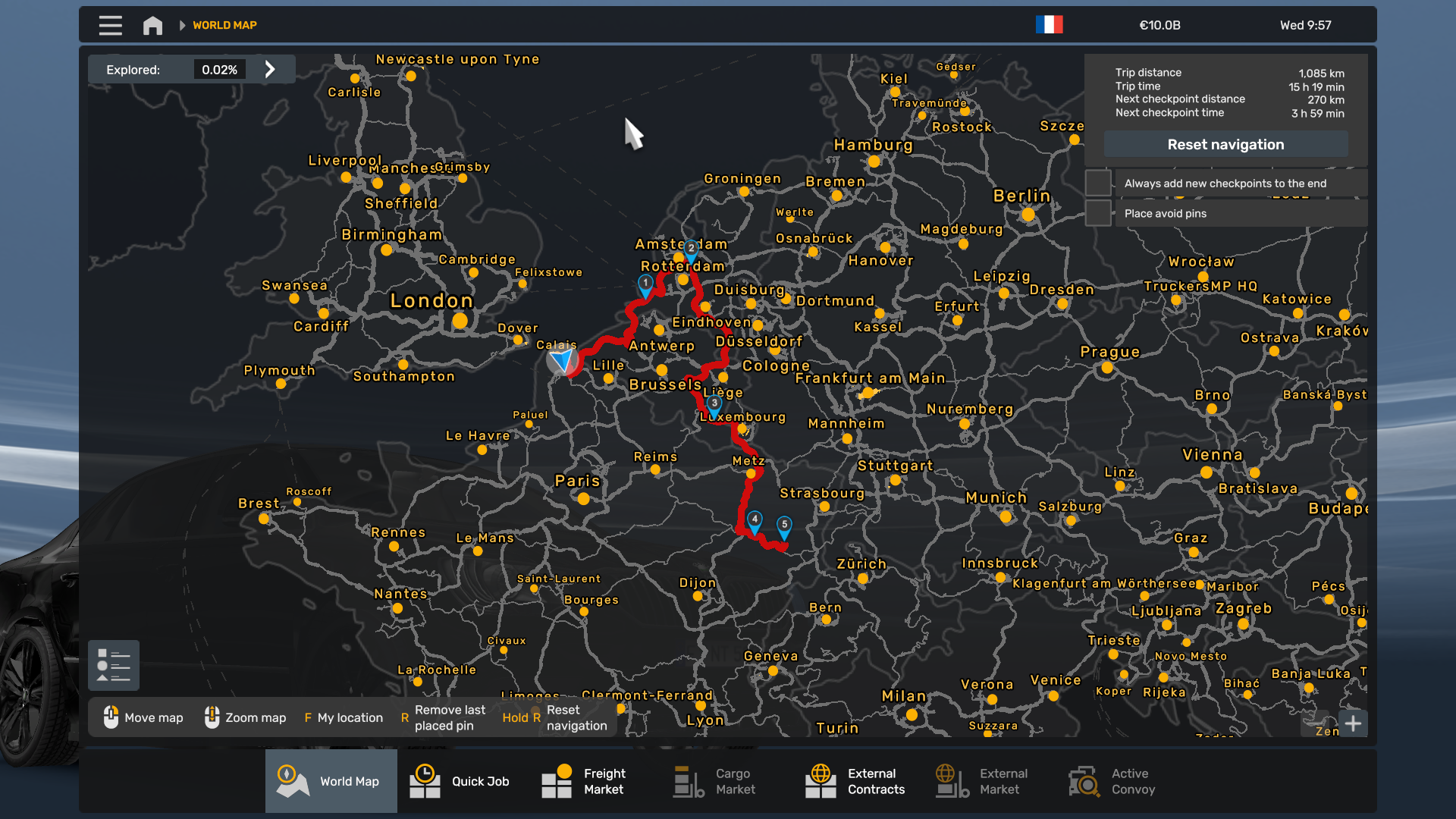The width and height of the screenshot is (1456, 819).
Task: Open the map legend list icon
Action: click(x=114, y=665)
